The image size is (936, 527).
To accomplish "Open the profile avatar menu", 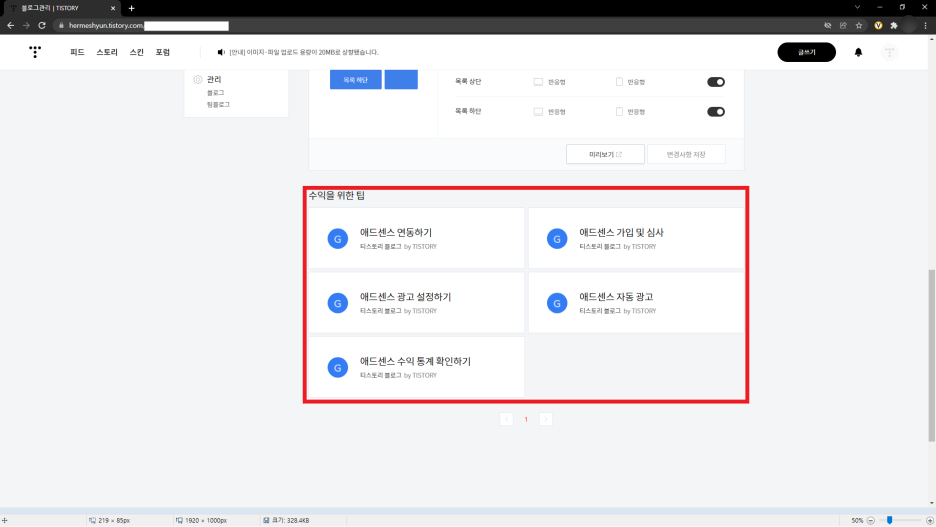I will (x=889, y=52).
